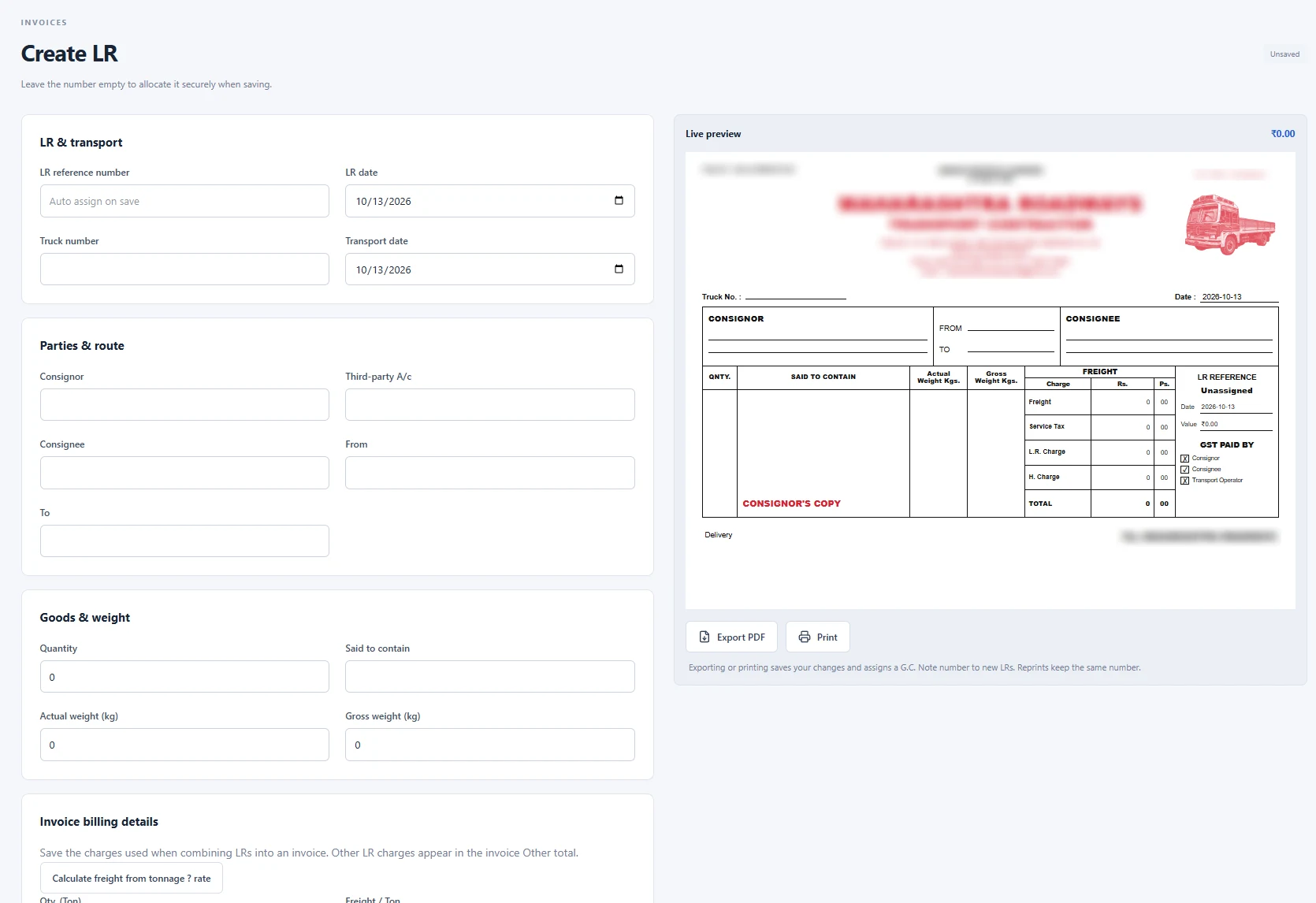The width and height of the screenshot is (1316, 903).
Task: Click the GST PAID BY heading
Action: coord(1227,445)
